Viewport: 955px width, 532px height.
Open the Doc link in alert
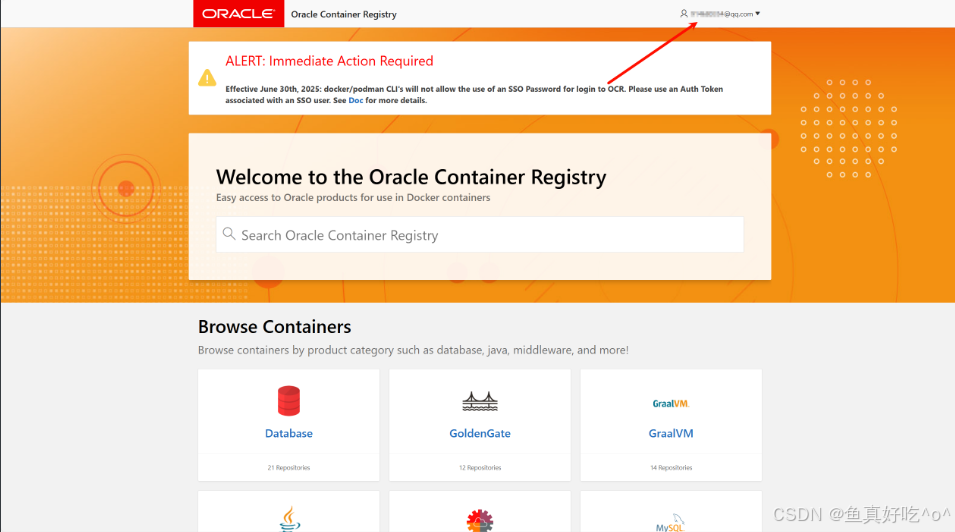(356, 101)
